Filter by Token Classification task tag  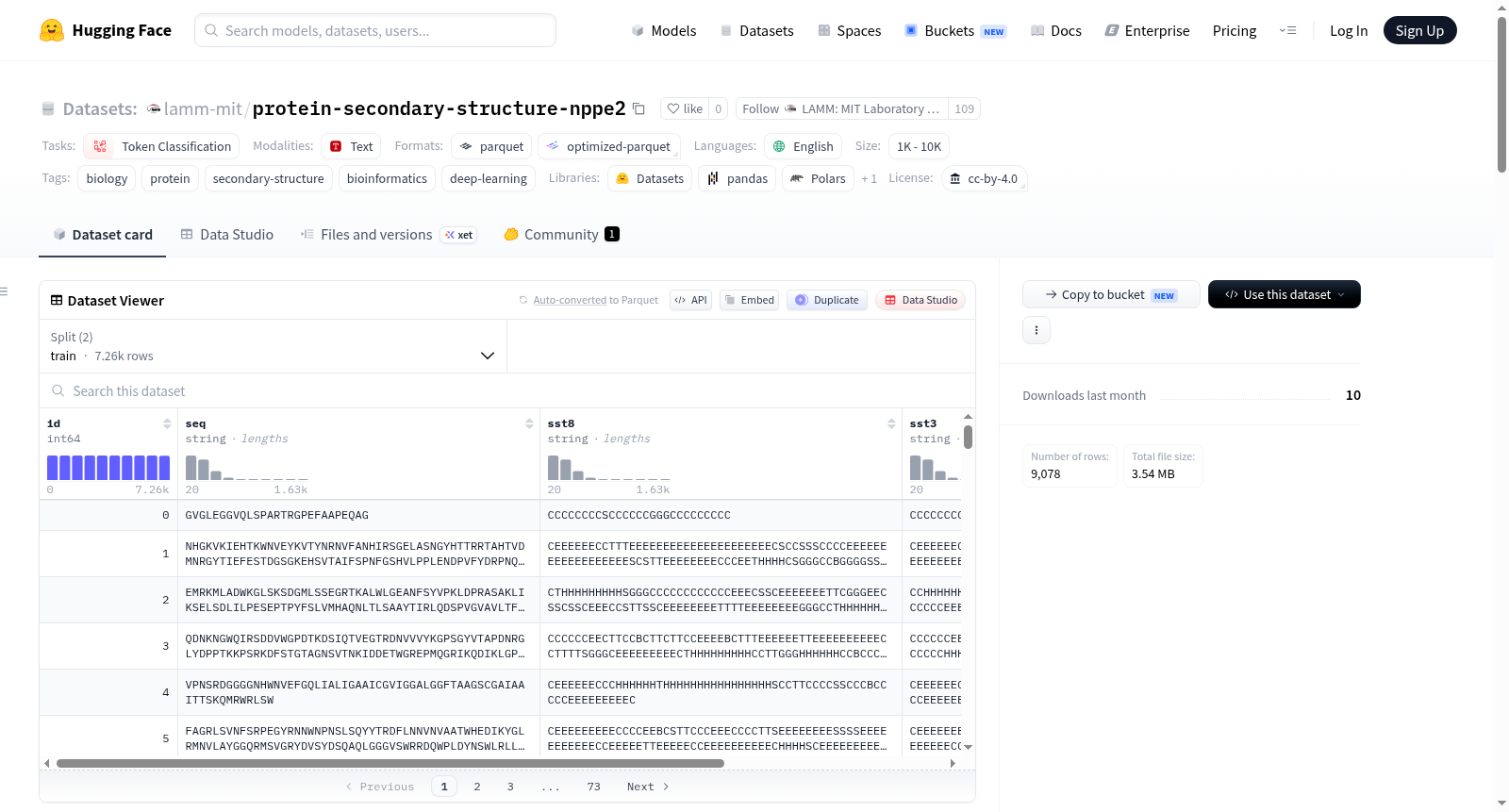[x=161, y=146]
